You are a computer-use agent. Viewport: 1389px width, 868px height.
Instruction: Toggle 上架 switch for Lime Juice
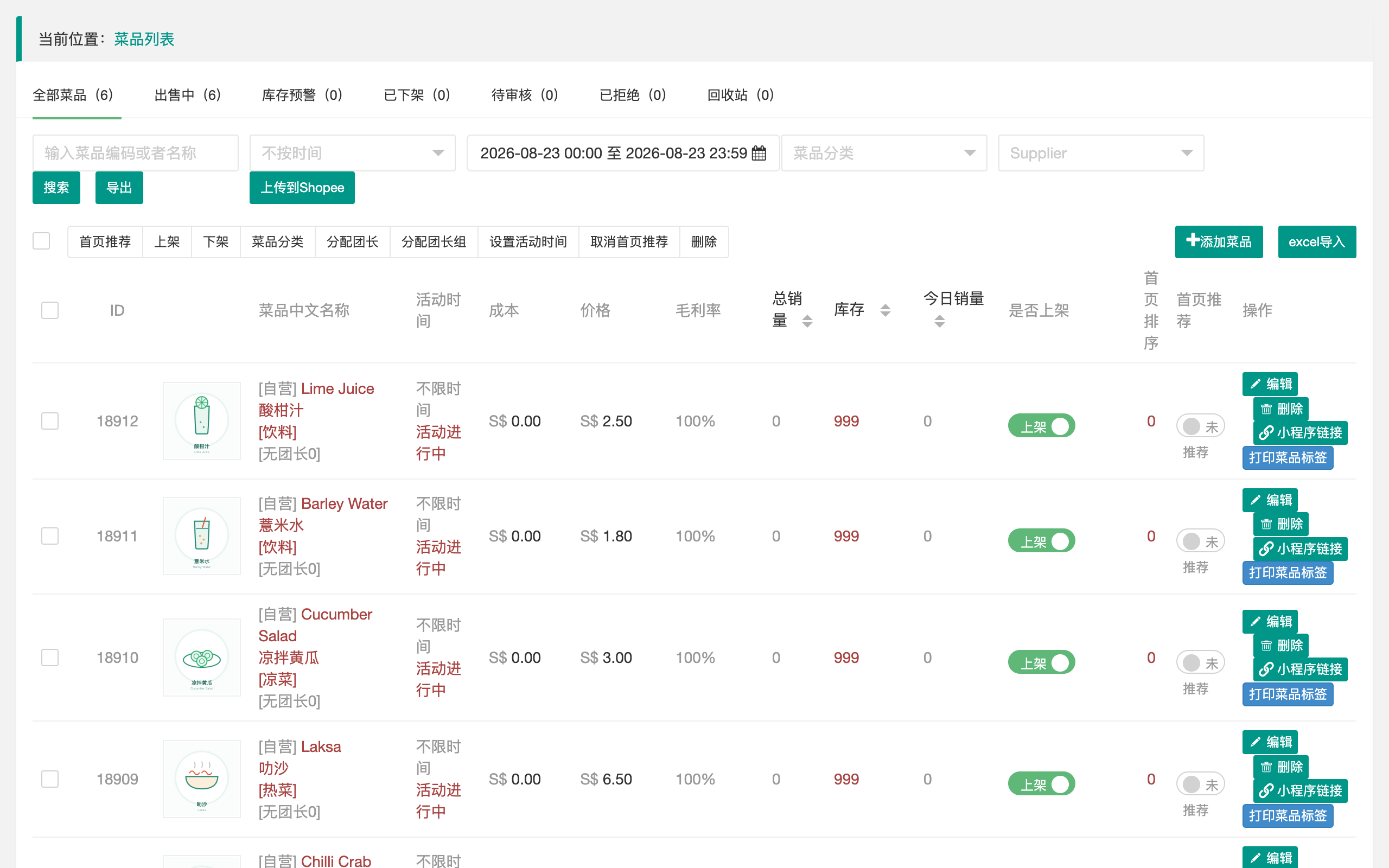[1041, 426]
